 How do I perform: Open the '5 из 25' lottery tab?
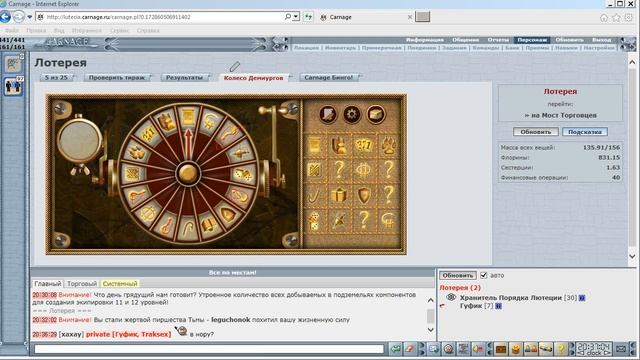[56, 77]
